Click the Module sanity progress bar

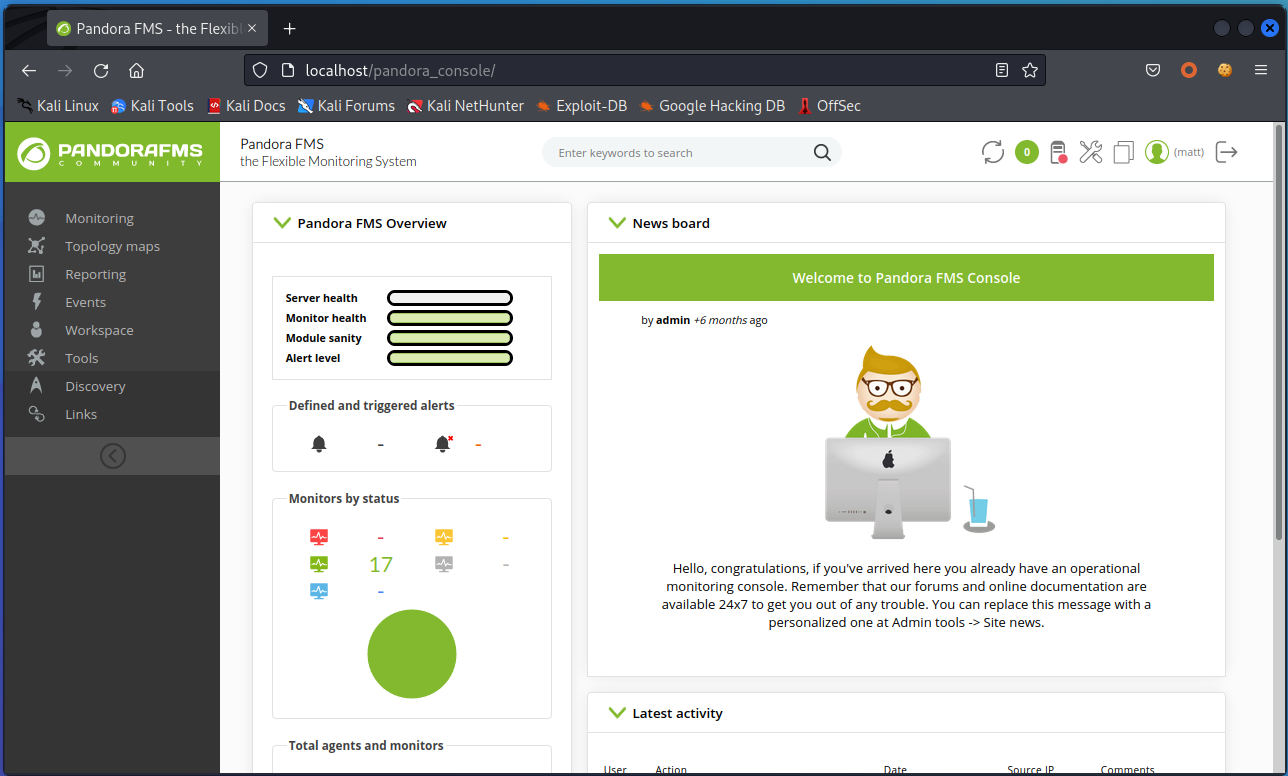click(450, 338)
